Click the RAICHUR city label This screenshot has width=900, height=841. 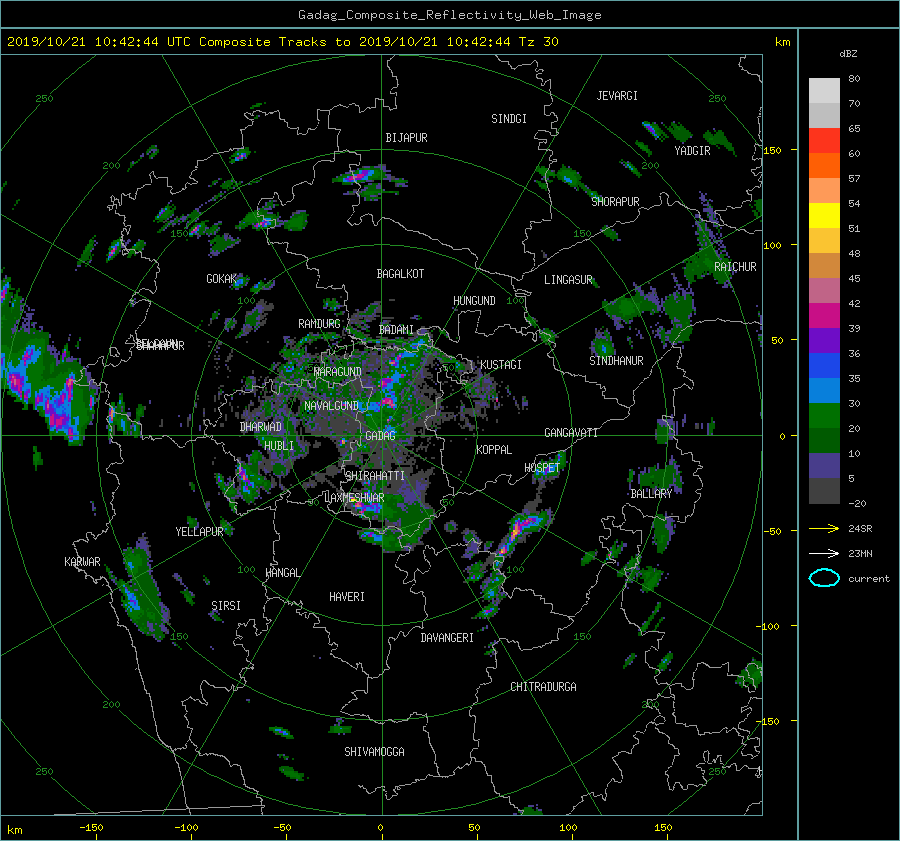coord(735,267)
